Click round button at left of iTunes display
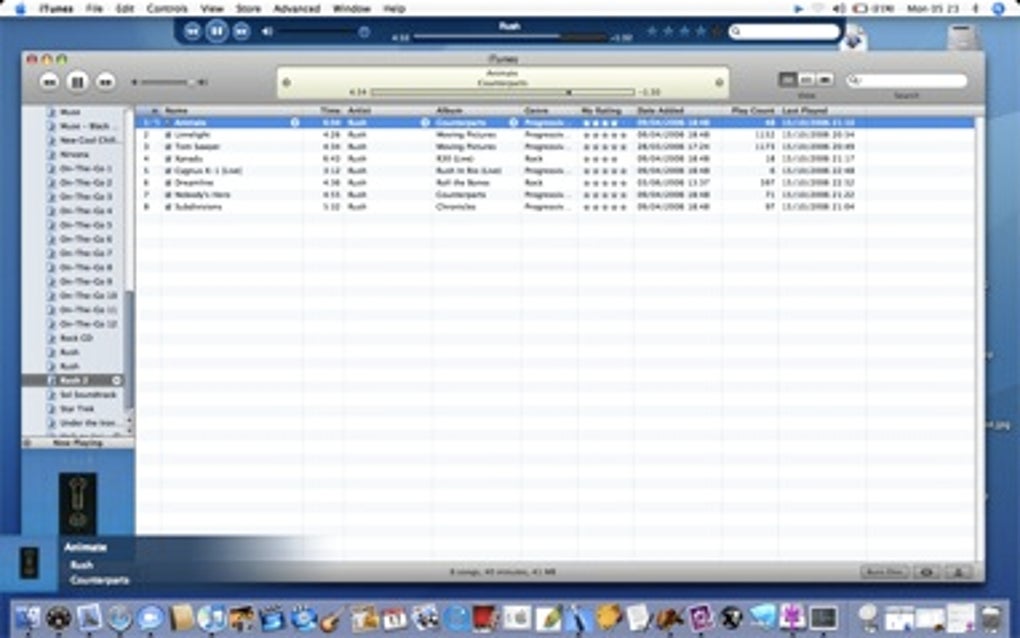The image size is (1020, 638). (286, 83)
